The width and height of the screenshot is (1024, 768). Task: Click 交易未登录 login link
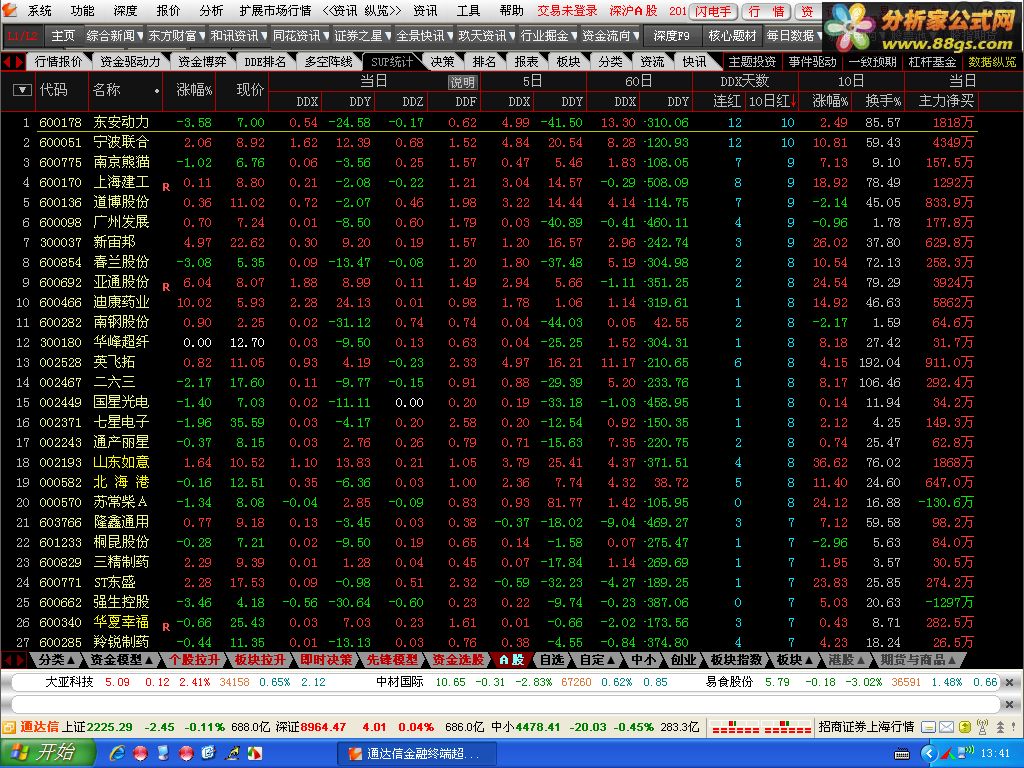pos(567,10)
